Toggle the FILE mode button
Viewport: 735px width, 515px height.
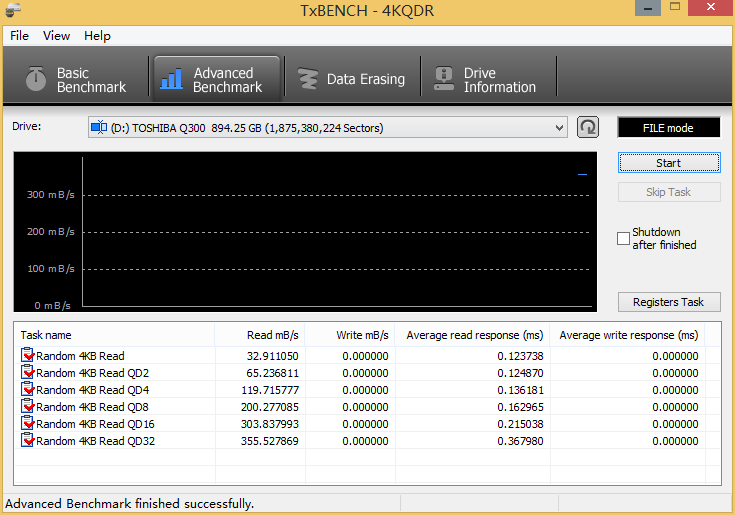pos(668,127)
